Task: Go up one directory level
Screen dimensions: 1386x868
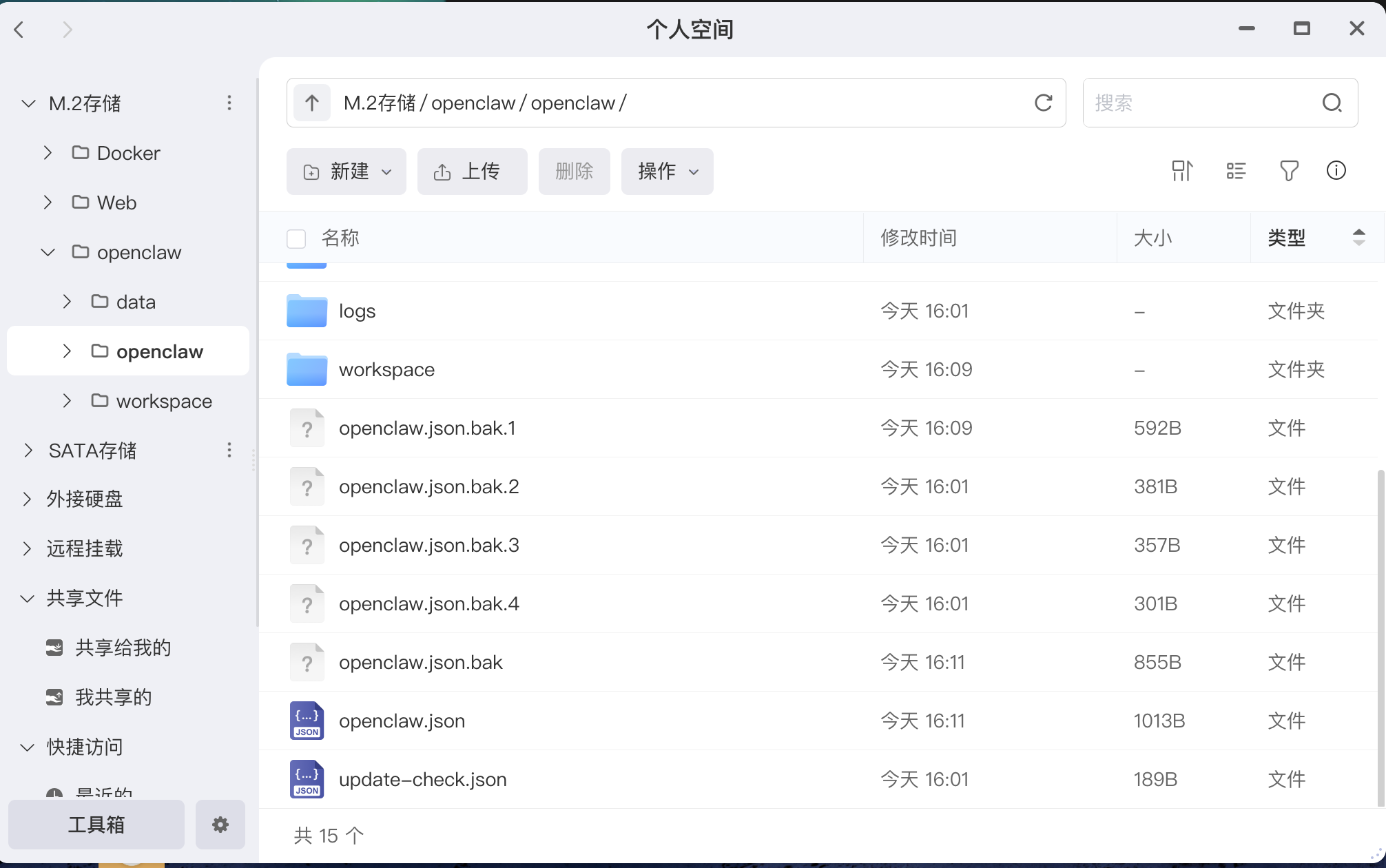Action: point(312,103)
